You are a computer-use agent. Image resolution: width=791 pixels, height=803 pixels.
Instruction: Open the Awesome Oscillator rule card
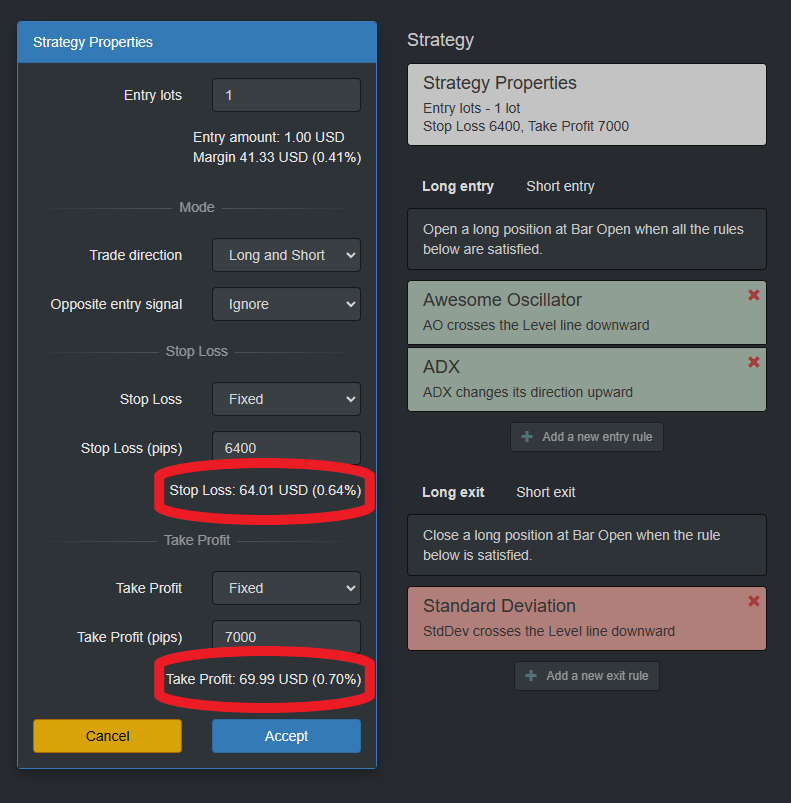587,312
